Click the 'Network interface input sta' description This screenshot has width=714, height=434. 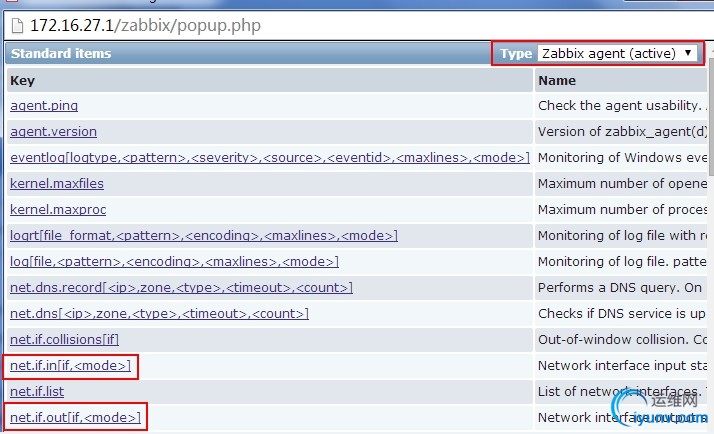[622, 365]
